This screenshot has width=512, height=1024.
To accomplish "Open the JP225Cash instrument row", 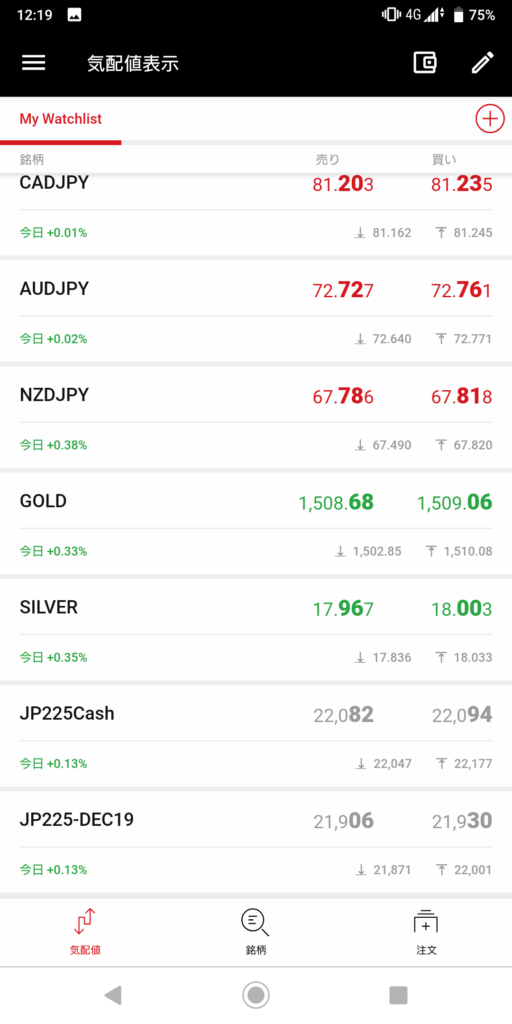I will (x=256, y=736).
